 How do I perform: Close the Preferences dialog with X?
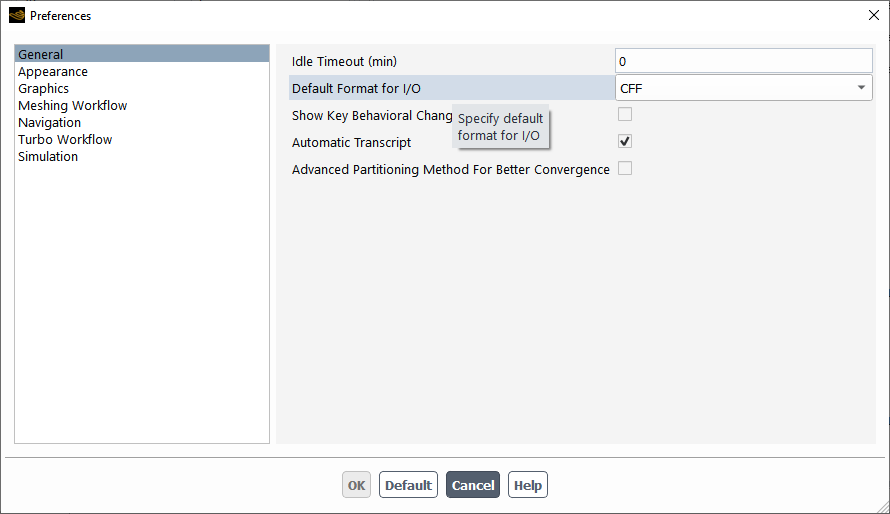[x=874, y=15]
